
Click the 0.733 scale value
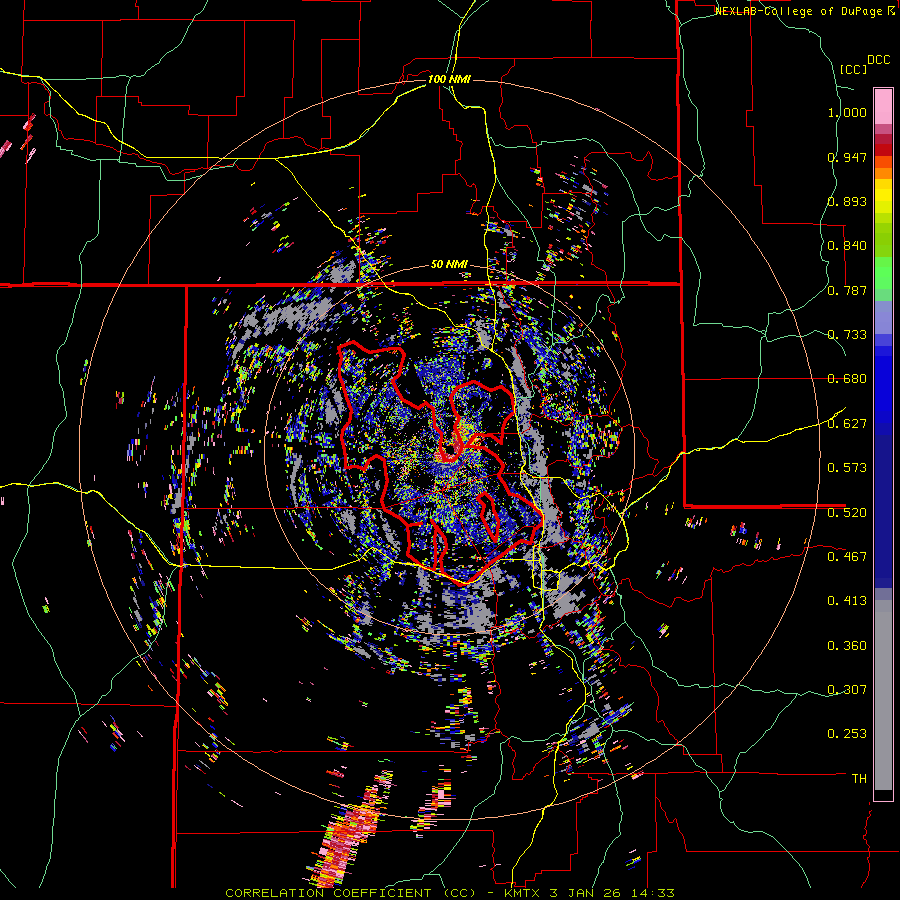click(847, 335)
